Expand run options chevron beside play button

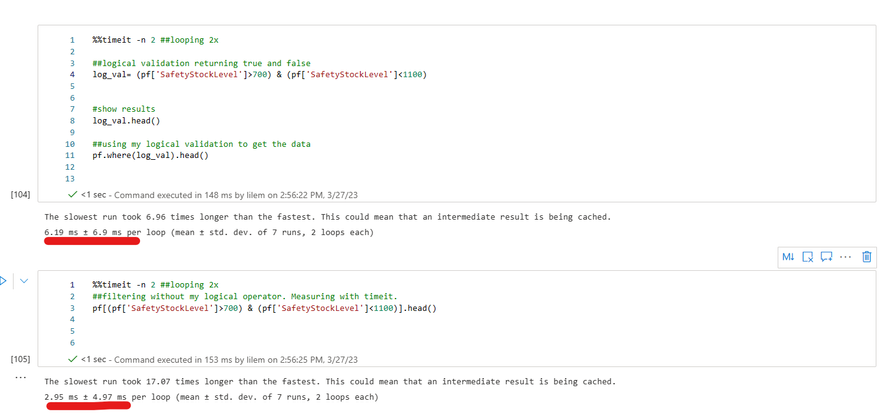(x=24, y=280)
